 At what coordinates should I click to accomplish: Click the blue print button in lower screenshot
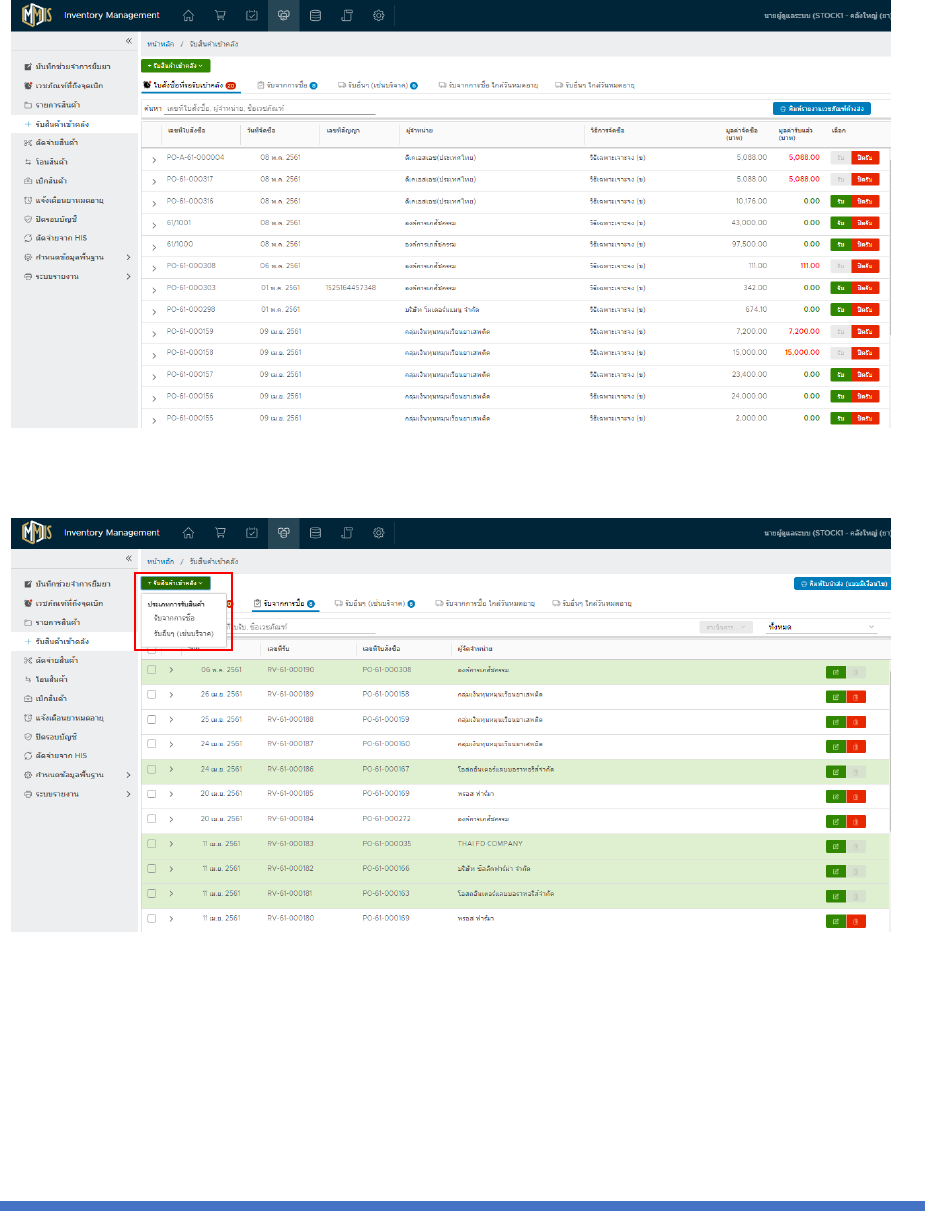(843, 582)
